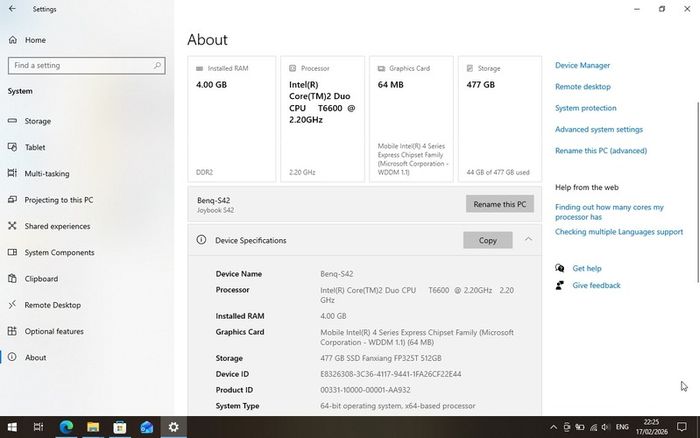The height and width of the screenshot is (438, 700).
Task: Open Rename this PC (advanced) link
Action: pos(601,151)
